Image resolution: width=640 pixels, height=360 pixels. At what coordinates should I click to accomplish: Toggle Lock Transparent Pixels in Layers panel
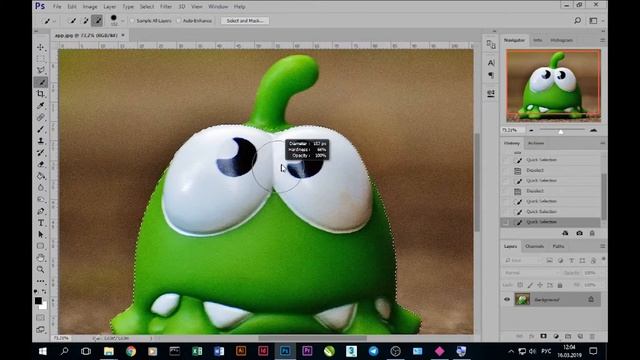pos(520,285)
